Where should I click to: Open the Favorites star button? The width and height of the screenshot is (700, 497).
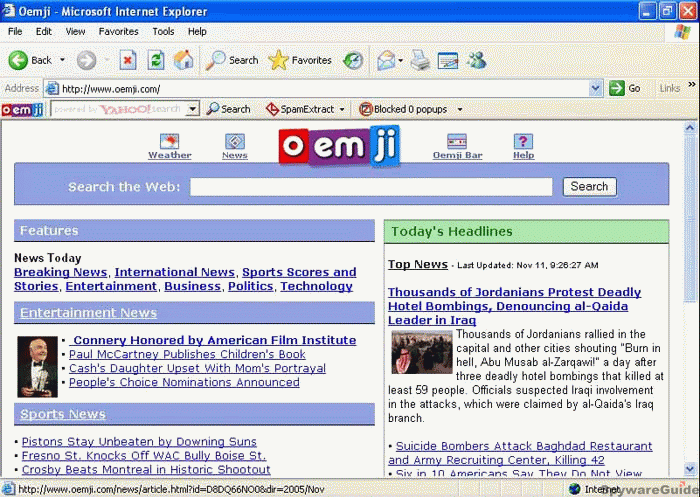click(x=300, y=60)
